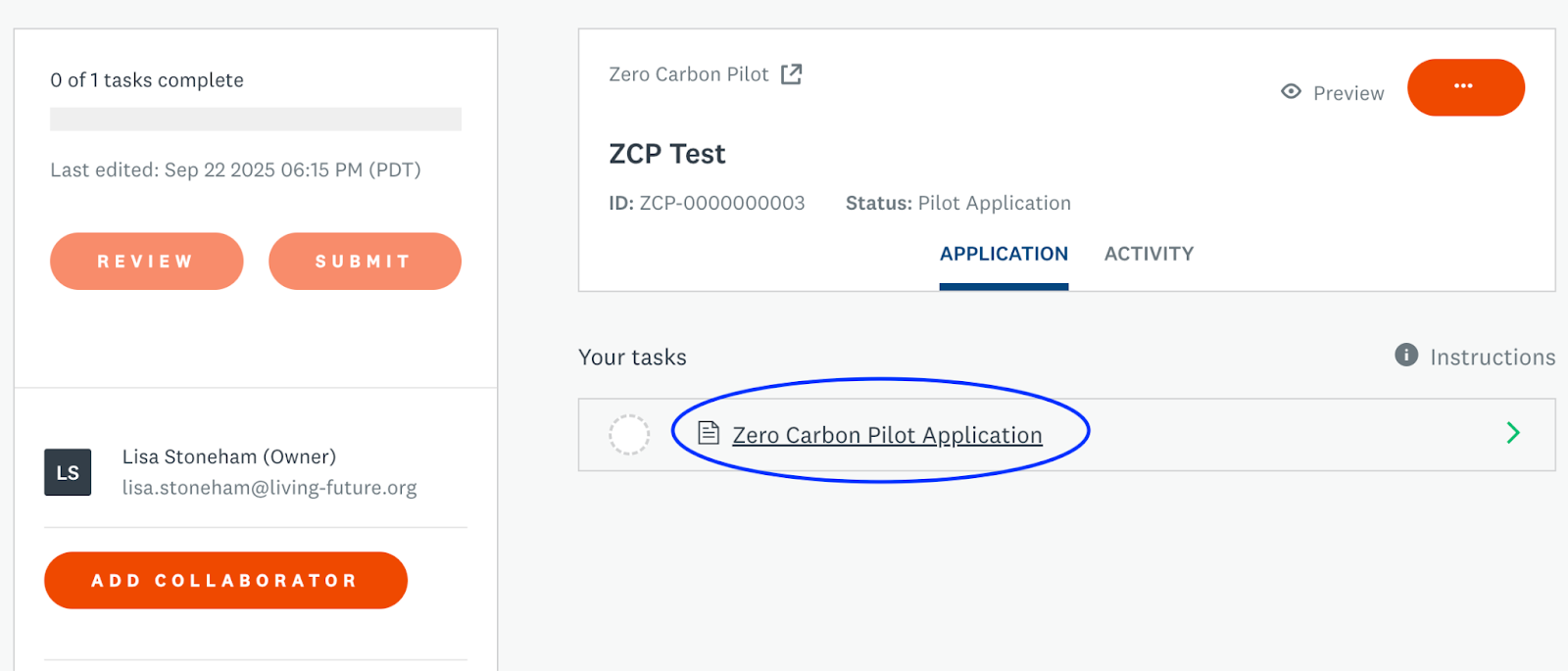Open the Zero Carbon Pilot external link icon
Image resolution: width=1568 pixels, height=671 pixels.
(x=791, y=74)
